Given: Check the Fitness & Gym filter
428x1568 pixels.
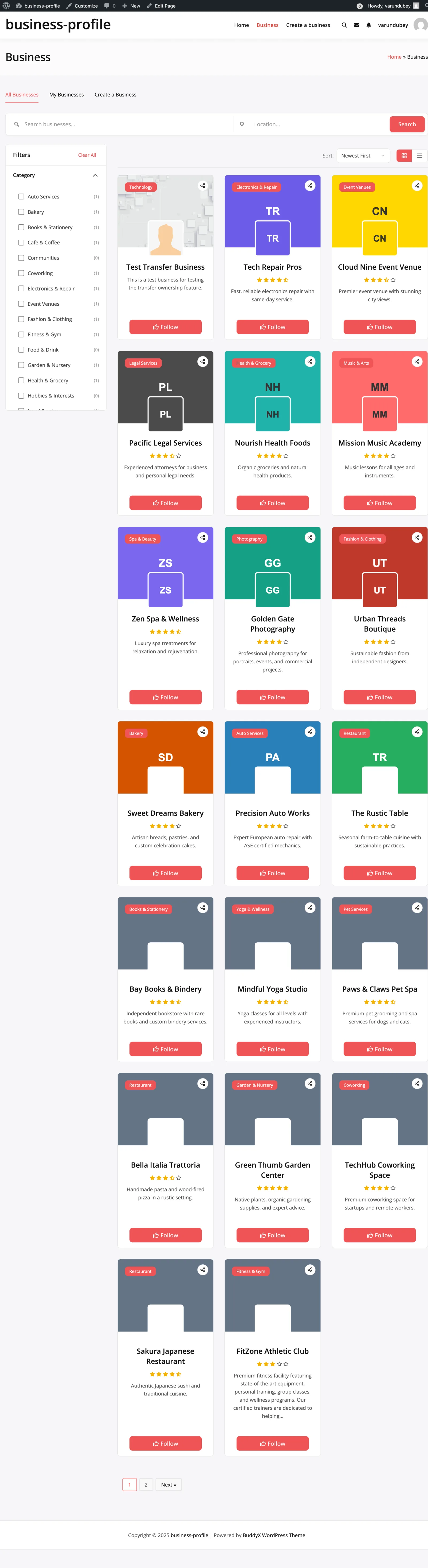Looking at the screenshot, I should click(x=21, y=334).
